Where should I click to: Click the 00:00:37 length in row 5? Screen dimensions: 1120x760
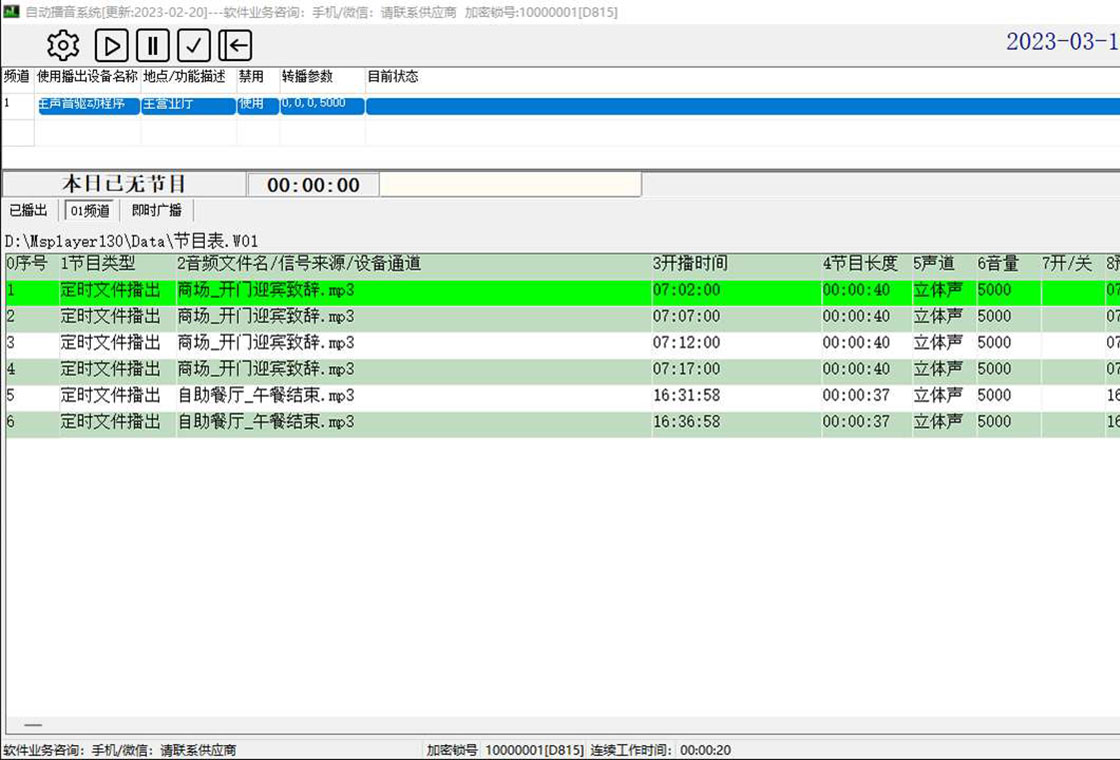tap(856, 396)
